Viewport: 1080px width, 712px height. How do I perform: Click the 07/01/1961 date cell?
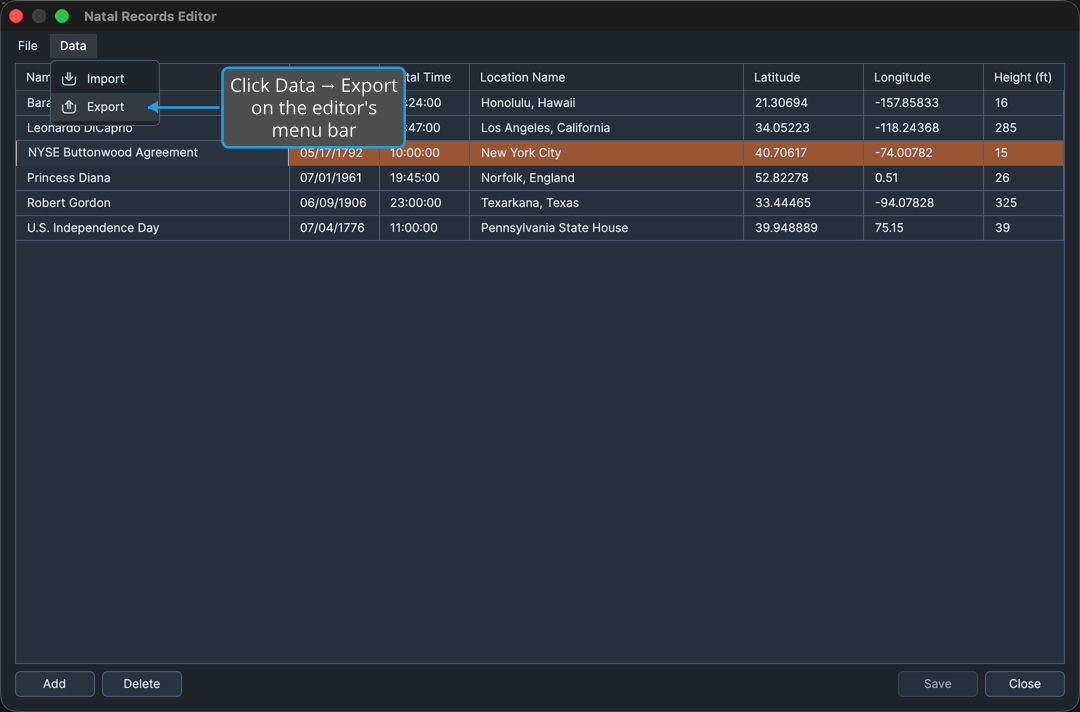334,178
